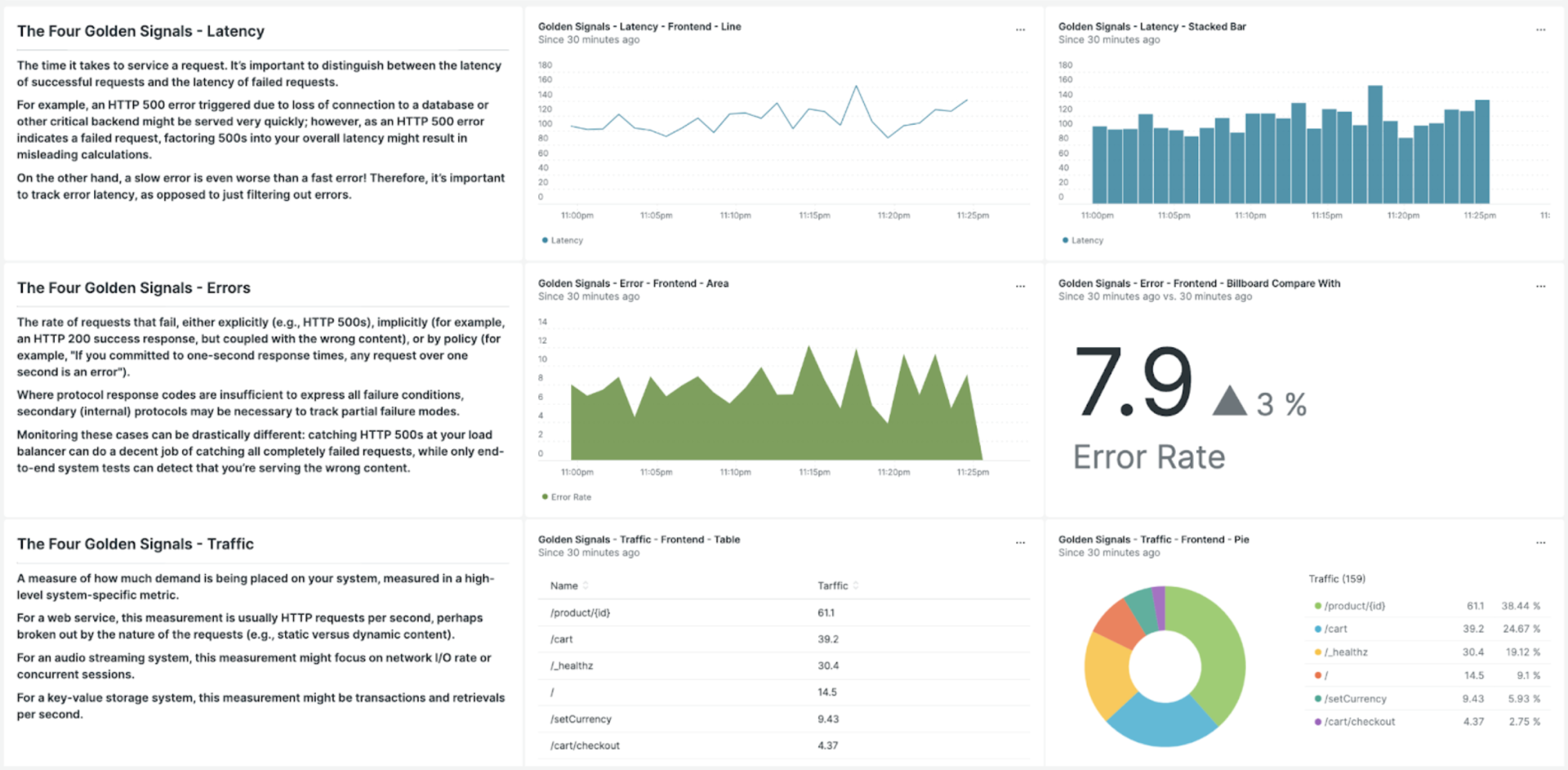Open the options menu on the Error Rate billboard

[x=1542, y=286]
